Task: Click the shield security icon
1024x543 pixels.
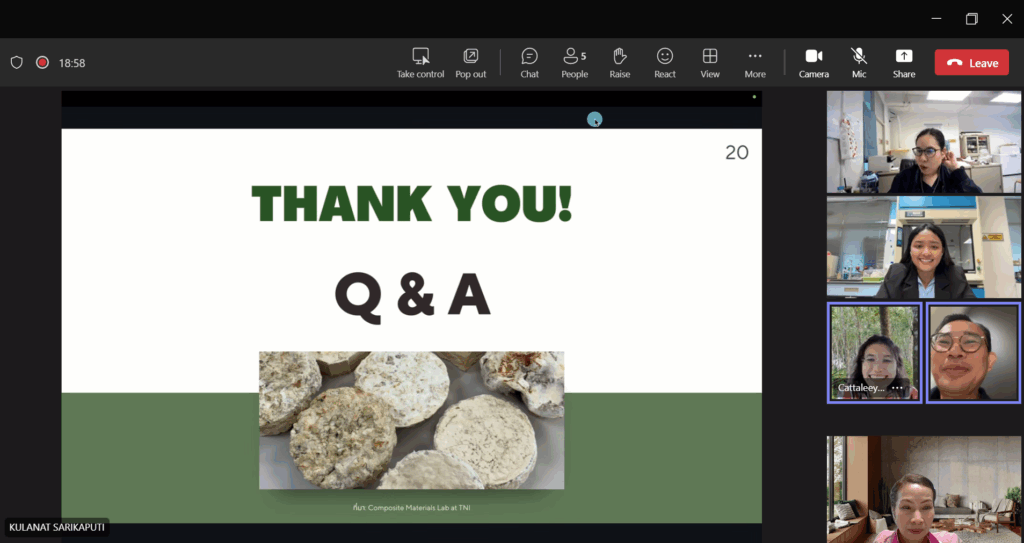Action: tap(16, 62)
